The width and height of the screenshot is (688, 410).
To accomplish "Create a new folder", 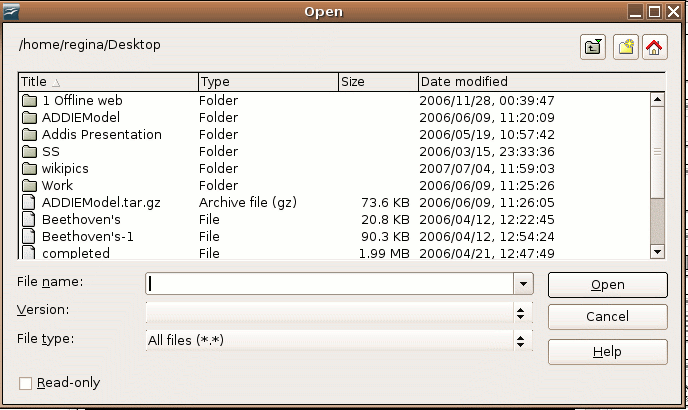I will (626, 47).
